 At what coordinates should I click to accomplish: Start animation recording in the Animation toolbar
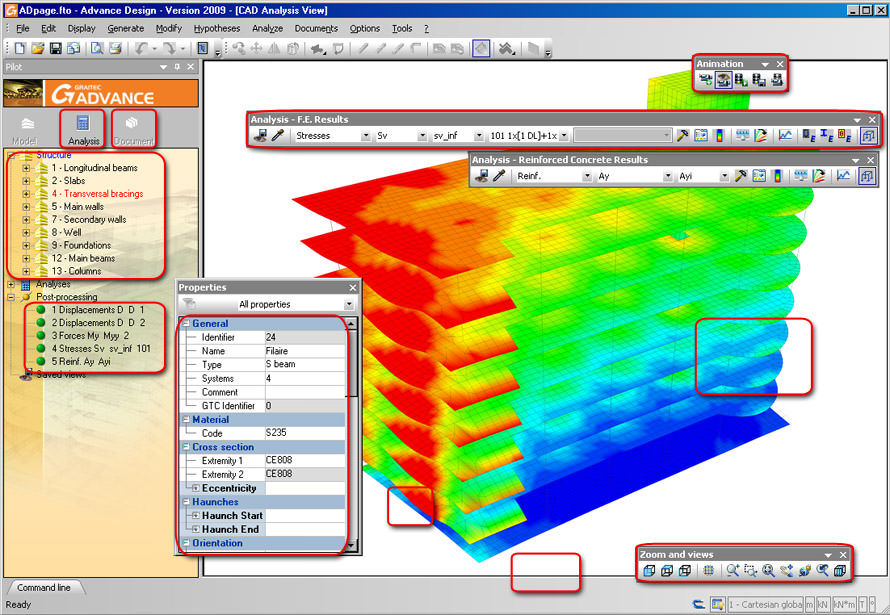tap(706, 80)
